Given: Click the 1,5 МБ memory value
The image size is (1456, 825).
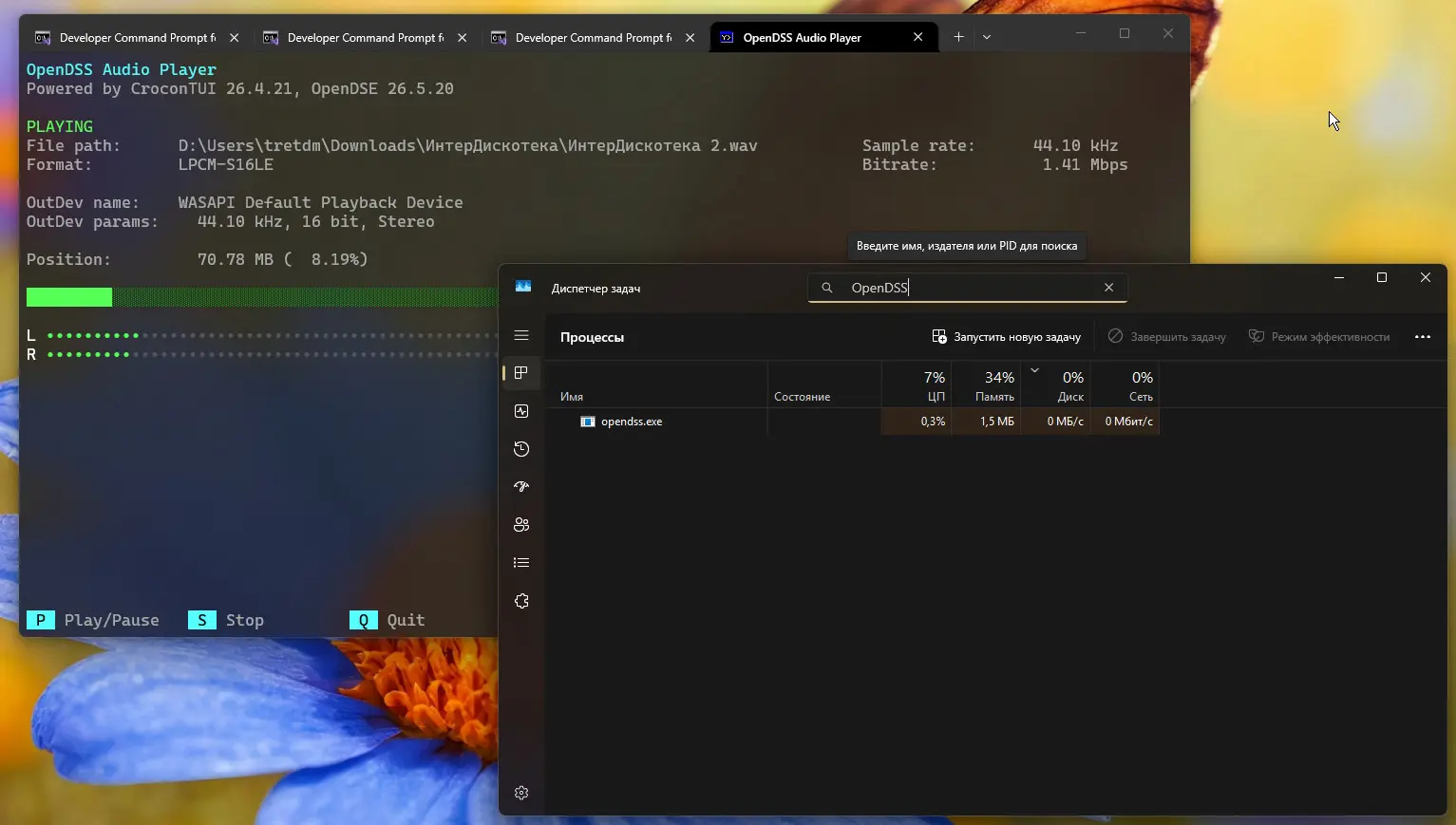Looking at the screenshot, I should (x=997, y=422).
